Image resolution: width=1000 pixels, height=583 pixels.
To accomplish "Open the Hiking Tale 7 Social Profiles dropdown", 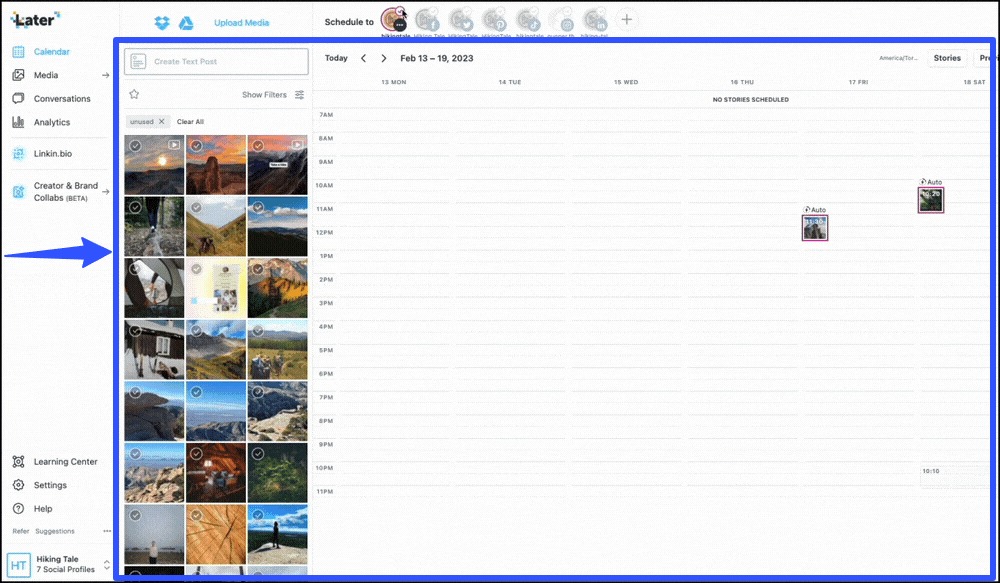I will click(60, 563).
